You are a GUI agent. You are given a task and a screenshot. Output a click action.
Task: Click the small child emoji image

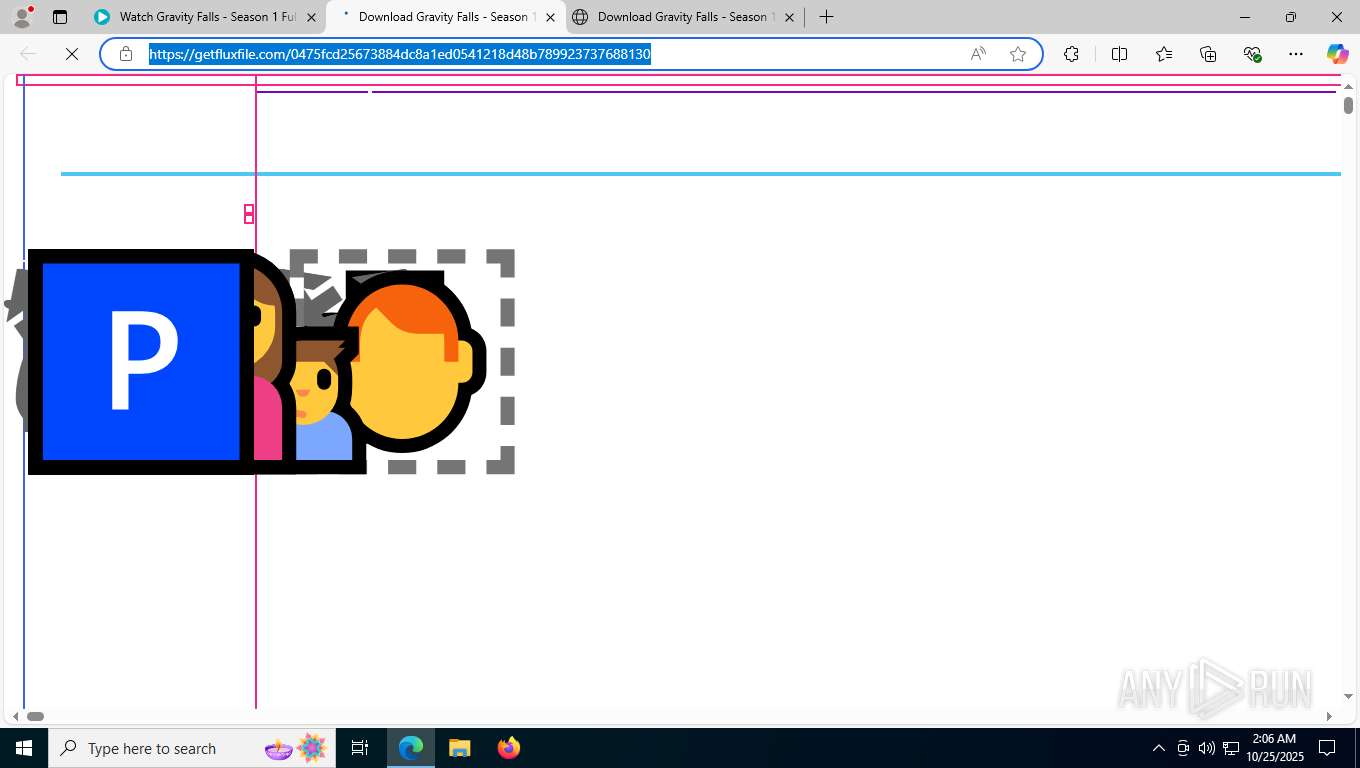point(325,400)
